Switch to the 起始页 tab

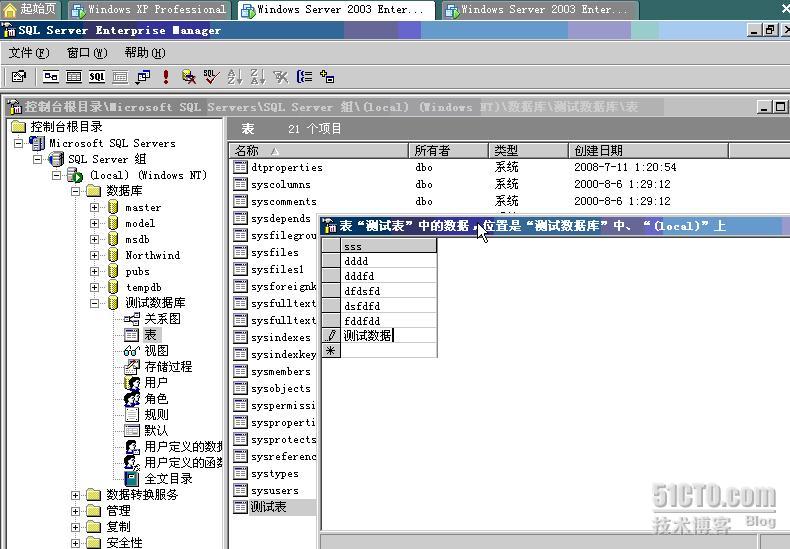pyautogui.click(x=30, y=9)
